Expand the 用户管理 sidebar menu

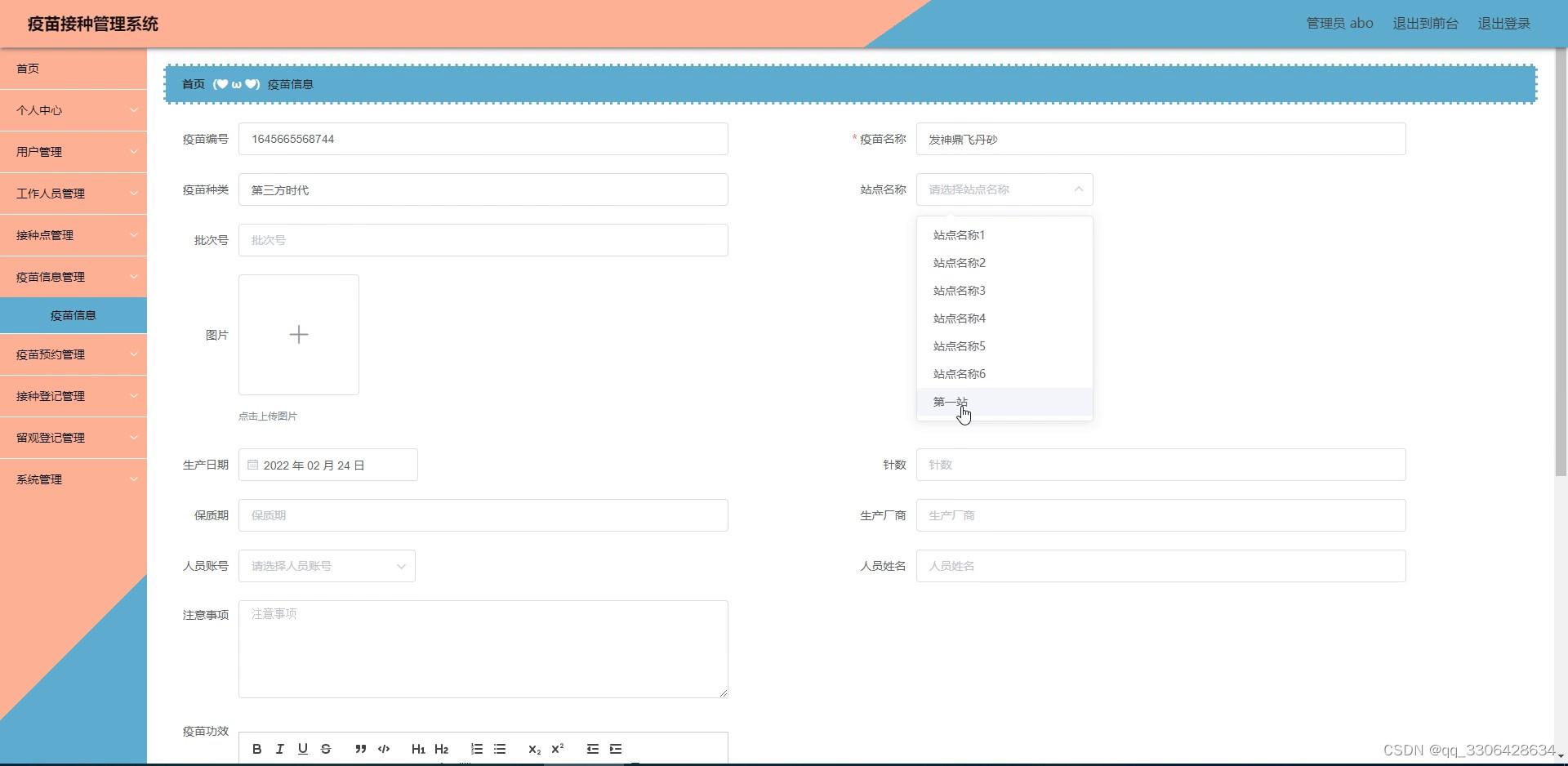pos(73,152)
